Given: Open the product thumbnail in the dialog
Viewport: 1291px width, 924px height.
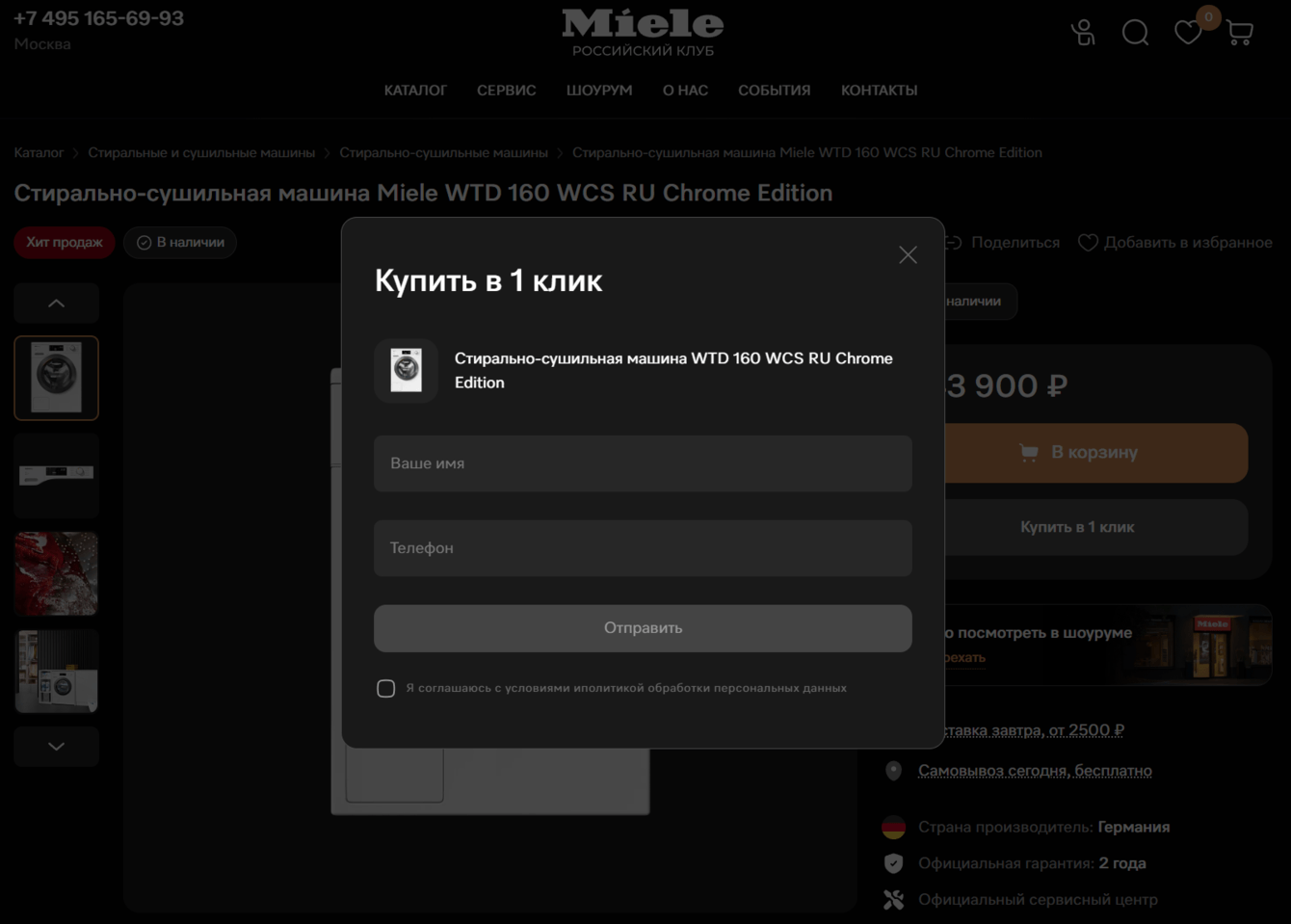Looking at the screenshot, I should 407,370.
